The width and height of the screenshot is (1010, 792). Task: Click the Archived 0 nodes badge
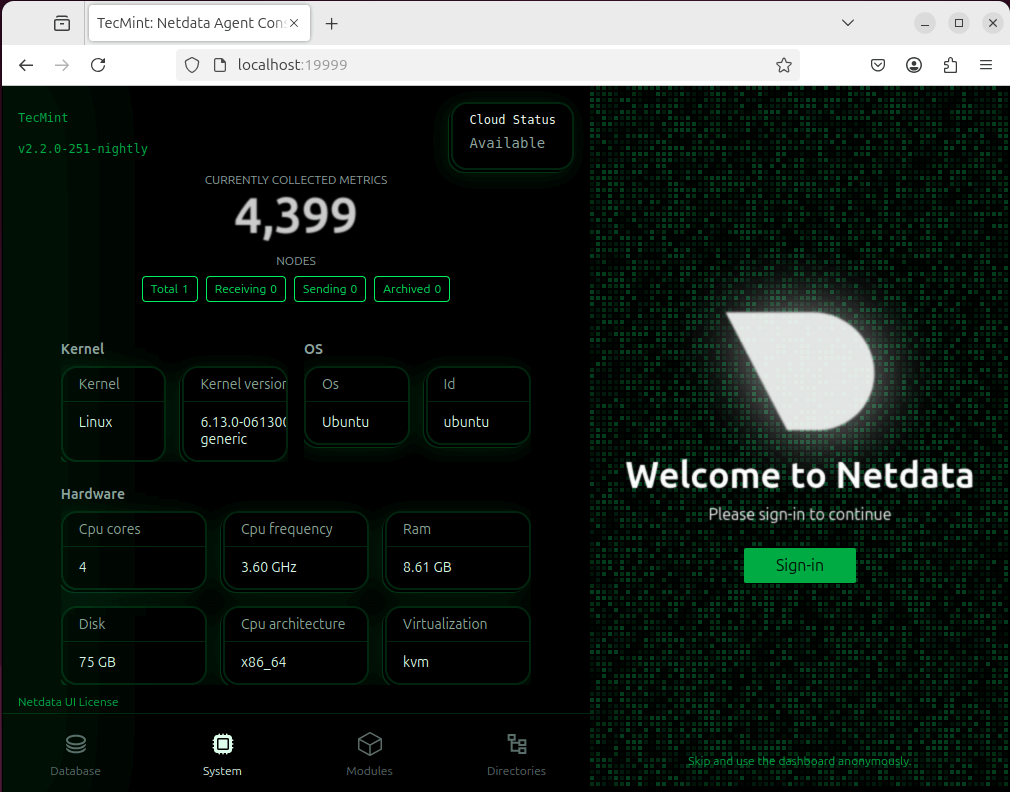coord(412,289)
